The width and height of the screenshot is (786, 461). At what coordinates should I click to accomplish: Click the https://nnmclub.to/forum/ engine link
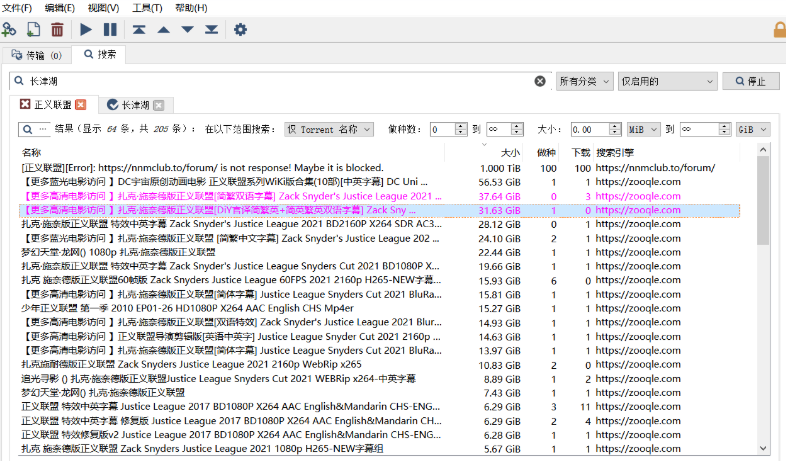point(655,168)
